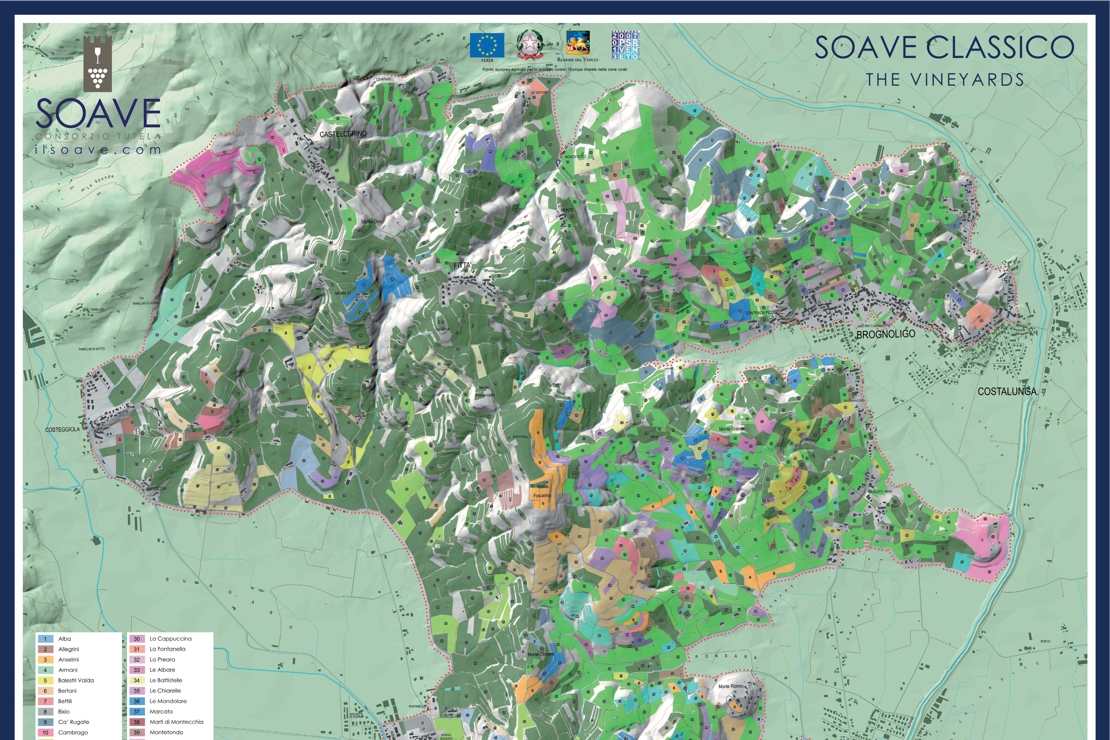Select legend swatch 37 for Marcato
1110x740 pixels.
click(137, 712)
